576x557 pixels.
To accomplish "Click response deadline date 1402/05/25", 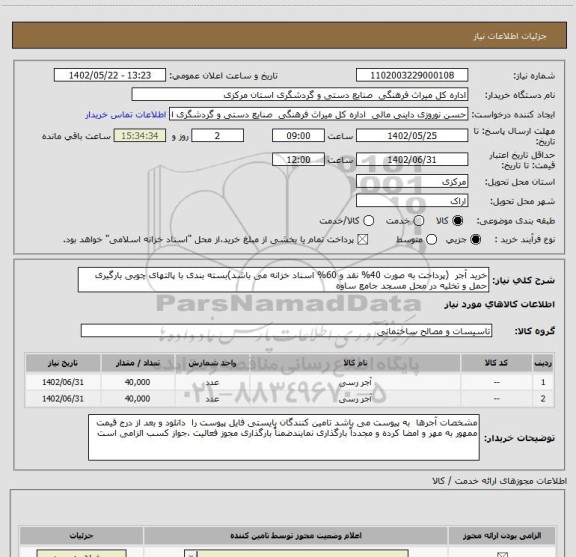I will (x=412, y=136).
